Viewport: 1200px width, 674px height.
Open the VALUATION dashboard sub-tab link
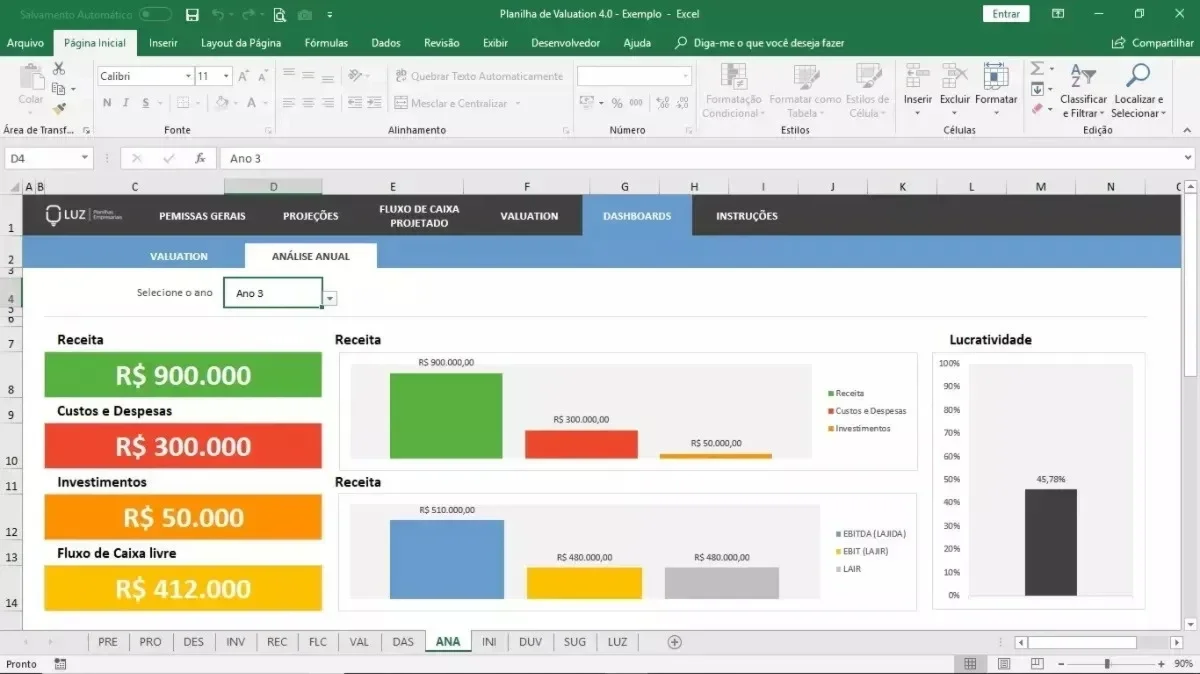[x=179, y=256]
